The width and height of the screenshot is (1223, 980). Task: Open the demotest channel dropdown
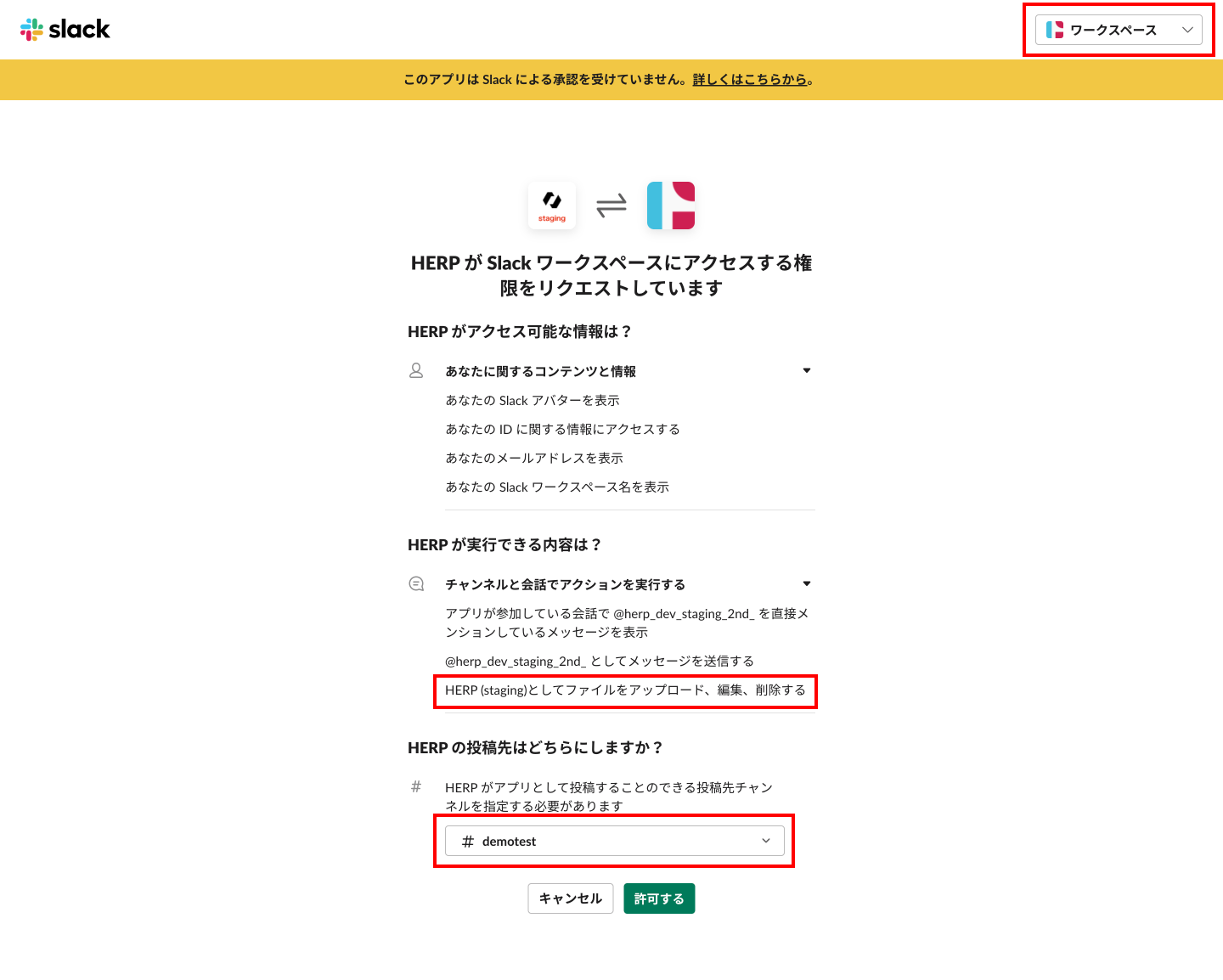pyautogui.click(x=615, y=841)
